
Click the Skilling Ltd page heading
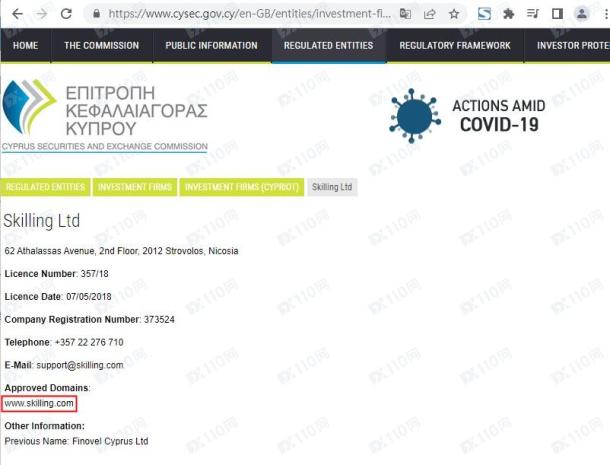[x=42, y=221]
